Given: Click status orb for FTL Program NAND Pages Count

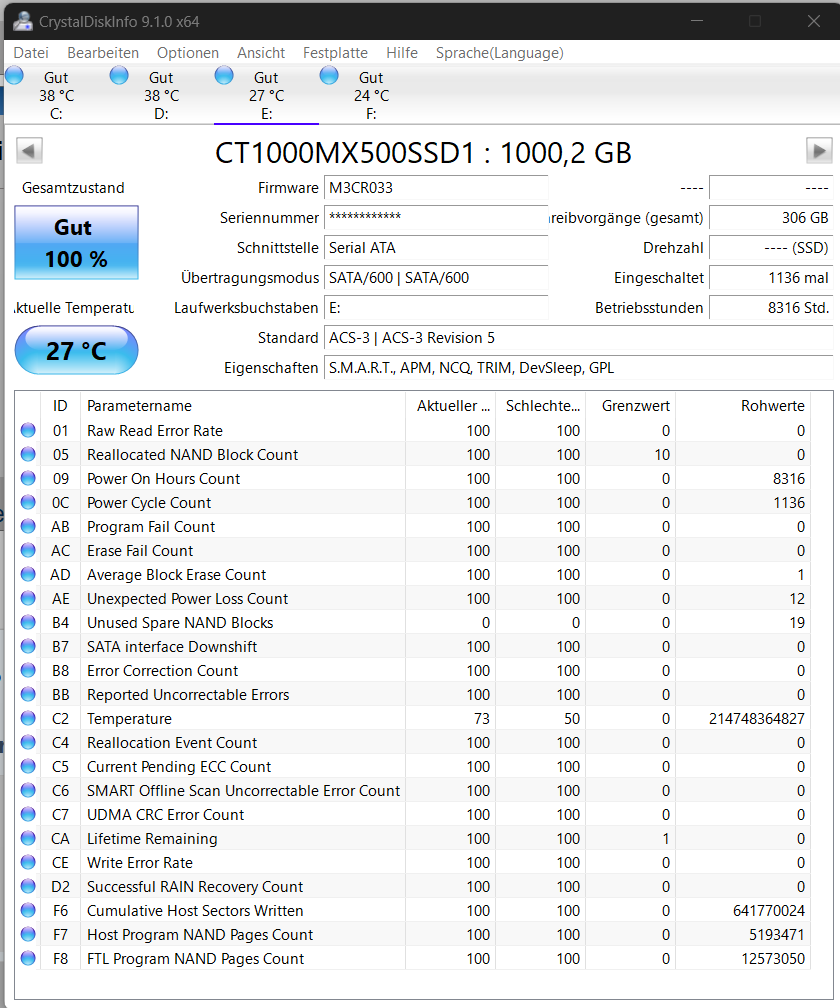Looking at the screenshot, I should click(x=28, y=958).
